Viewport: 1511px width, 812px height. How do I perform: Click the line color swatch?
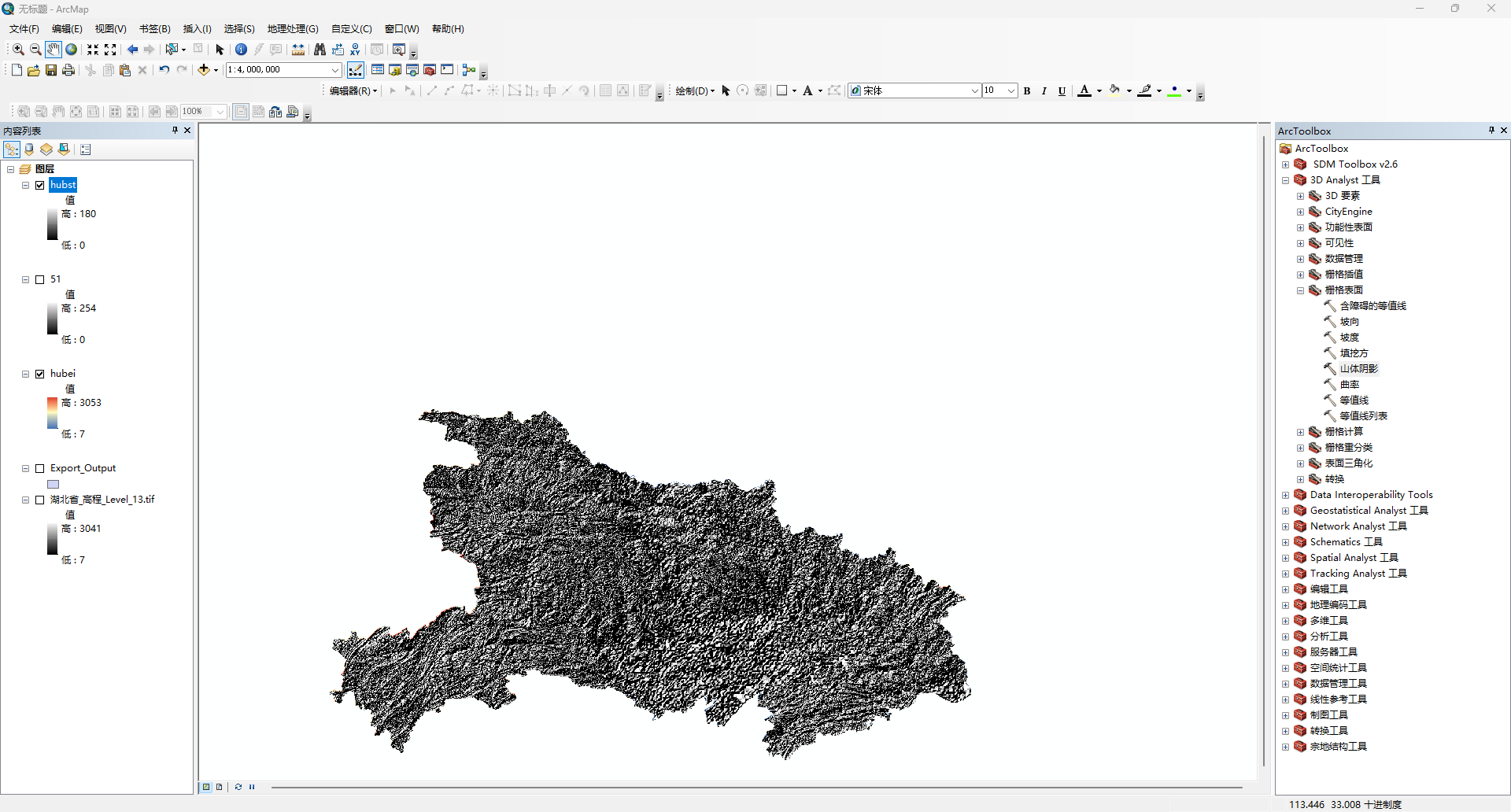1145,91
